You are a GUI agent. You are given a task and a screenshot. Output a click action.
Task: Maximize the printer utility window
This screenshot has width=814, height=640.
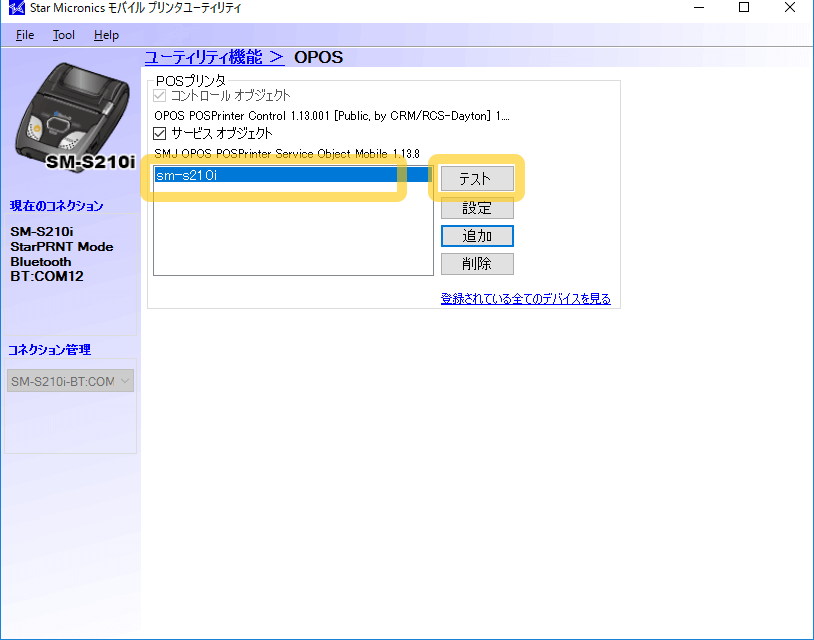[x=743, y=9]
